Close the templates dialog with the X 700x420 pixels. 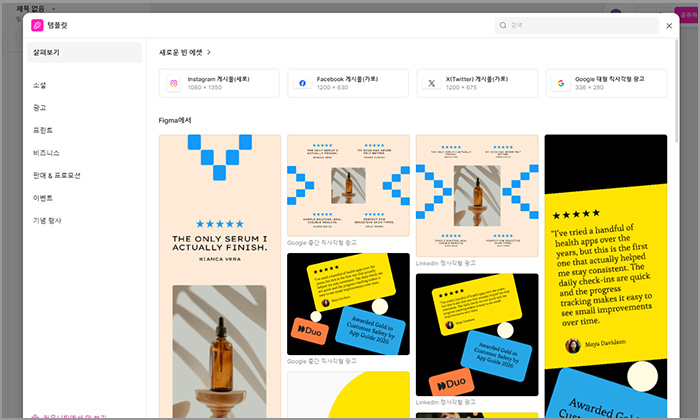(x=669, y=26)
